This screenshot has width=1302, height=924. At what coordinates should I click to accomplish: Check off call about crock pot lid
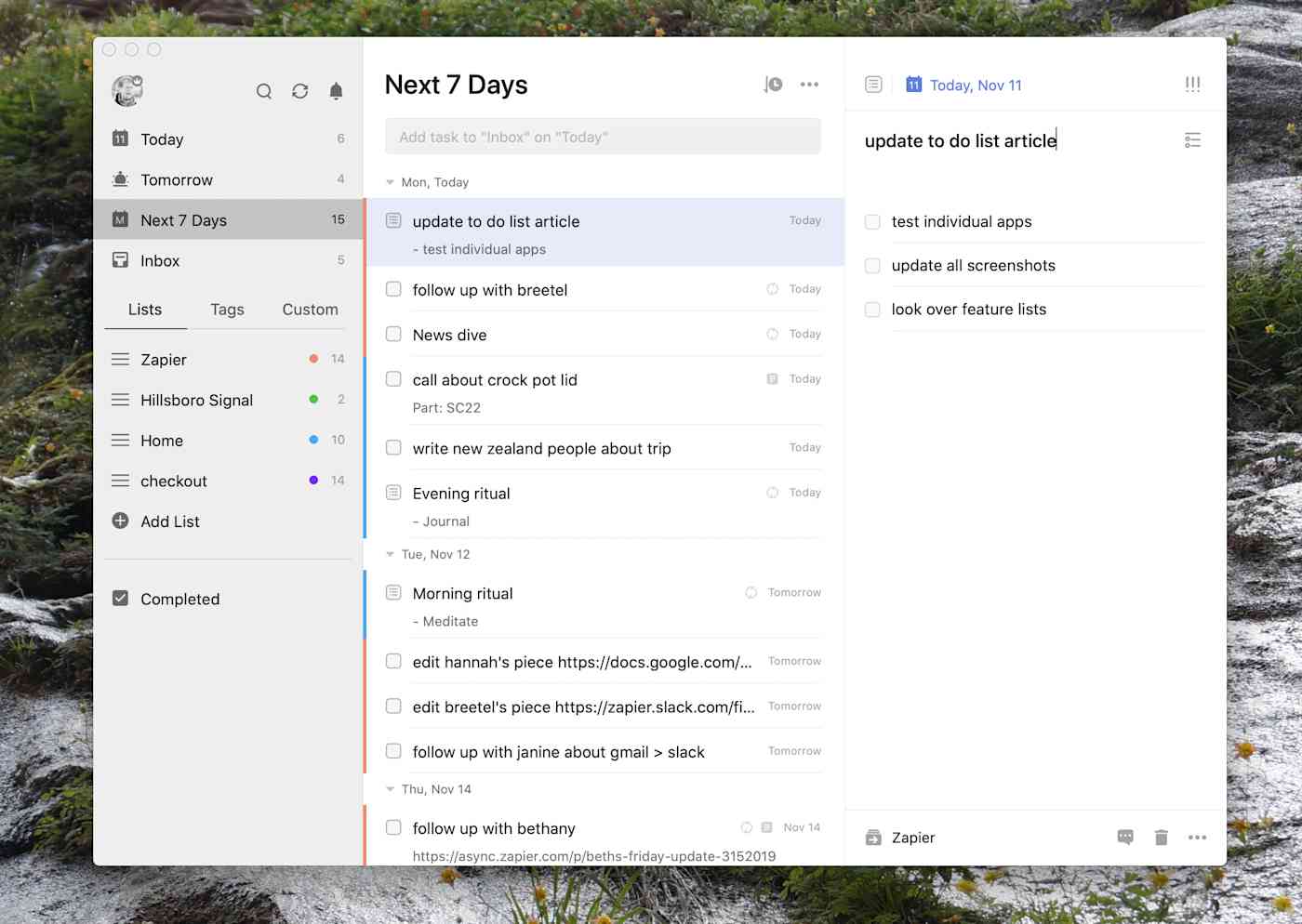(393, 379)
